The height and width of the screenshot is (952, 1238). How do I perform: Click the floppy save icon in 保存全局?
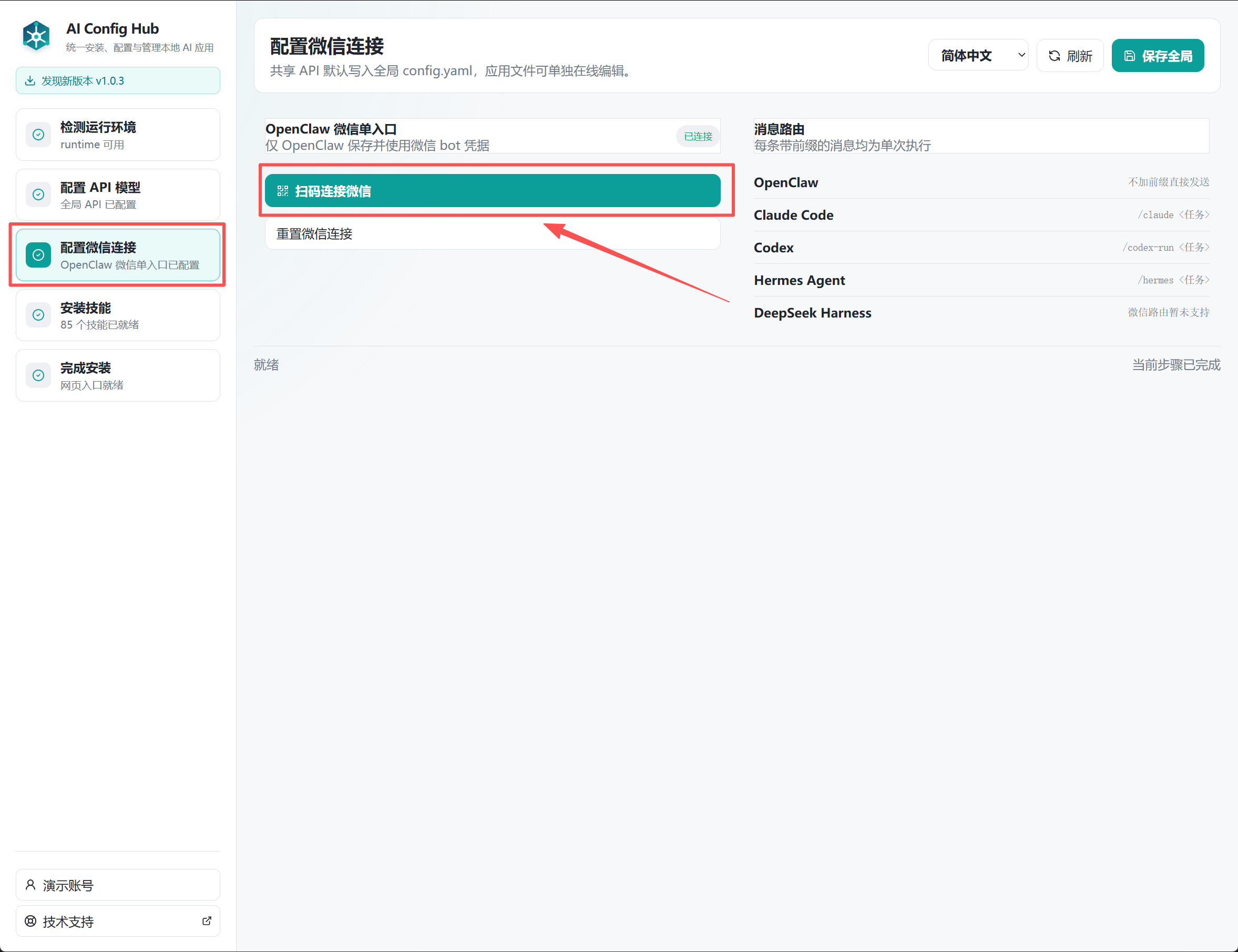[x=1130, y=56]
